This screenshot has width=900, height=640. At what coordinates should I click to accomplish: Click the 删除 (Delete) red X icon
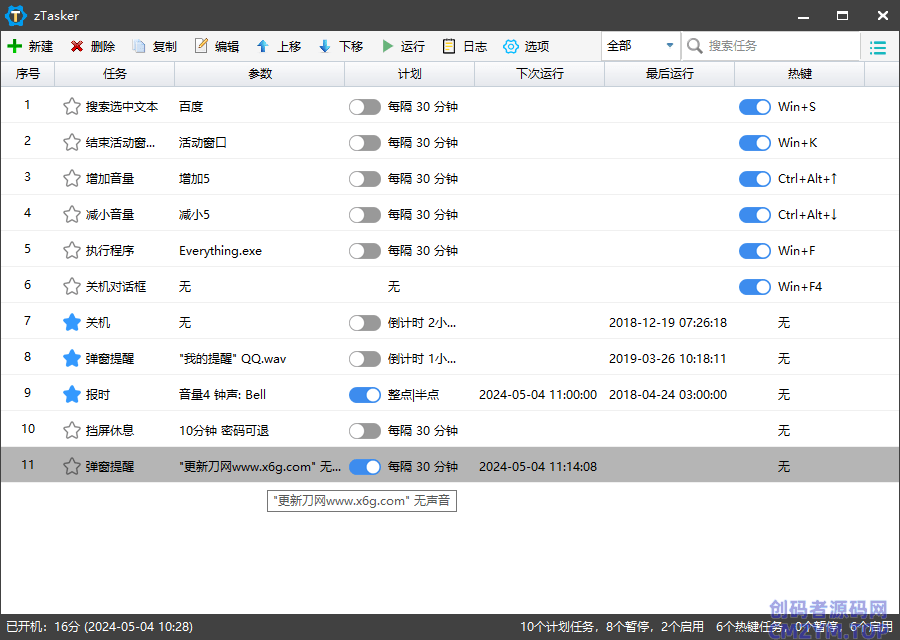click(77, 47)
